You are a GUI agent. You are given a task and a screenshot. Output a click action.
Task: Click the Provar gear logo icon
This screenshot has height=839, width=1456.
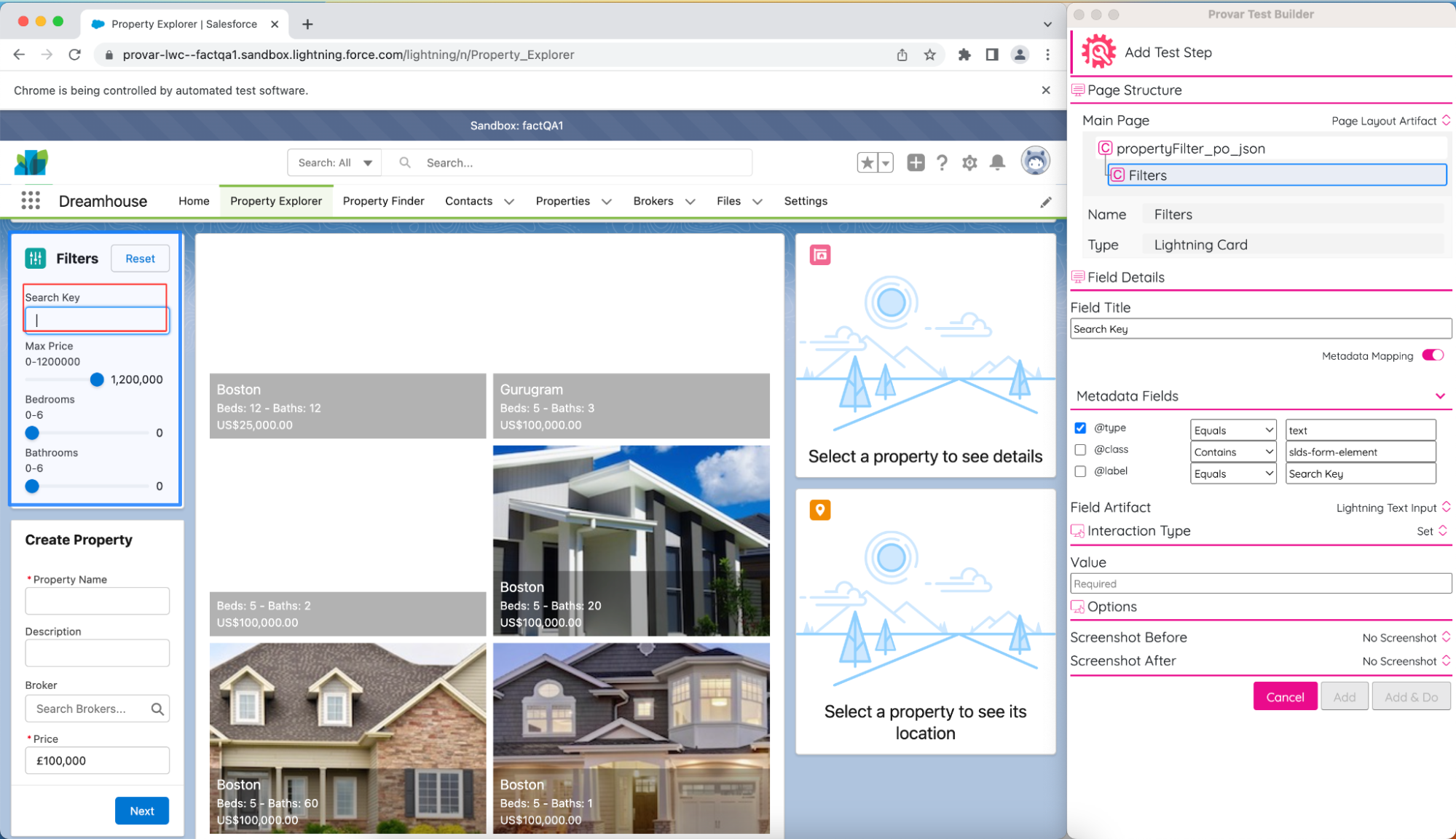[1098, 52]
